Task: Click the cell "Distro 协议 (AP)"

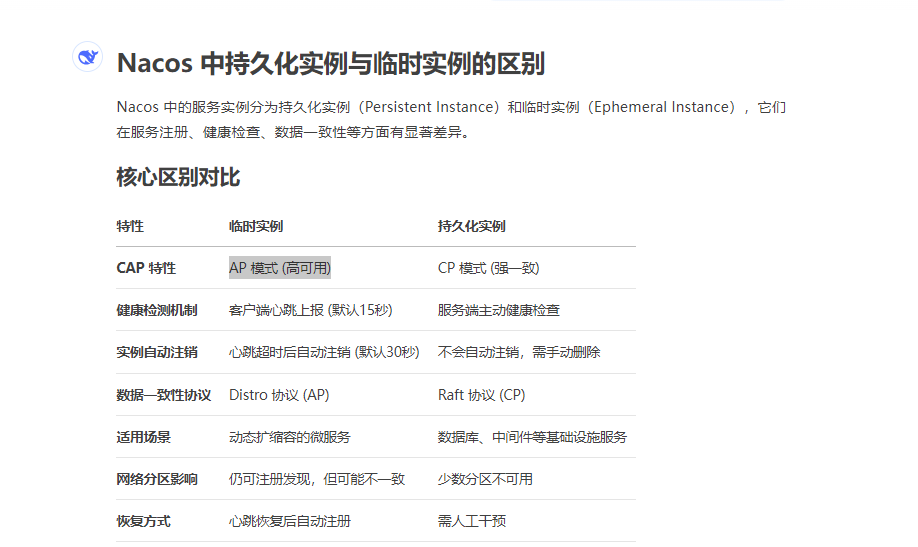Action: click(x=279, y=395)
